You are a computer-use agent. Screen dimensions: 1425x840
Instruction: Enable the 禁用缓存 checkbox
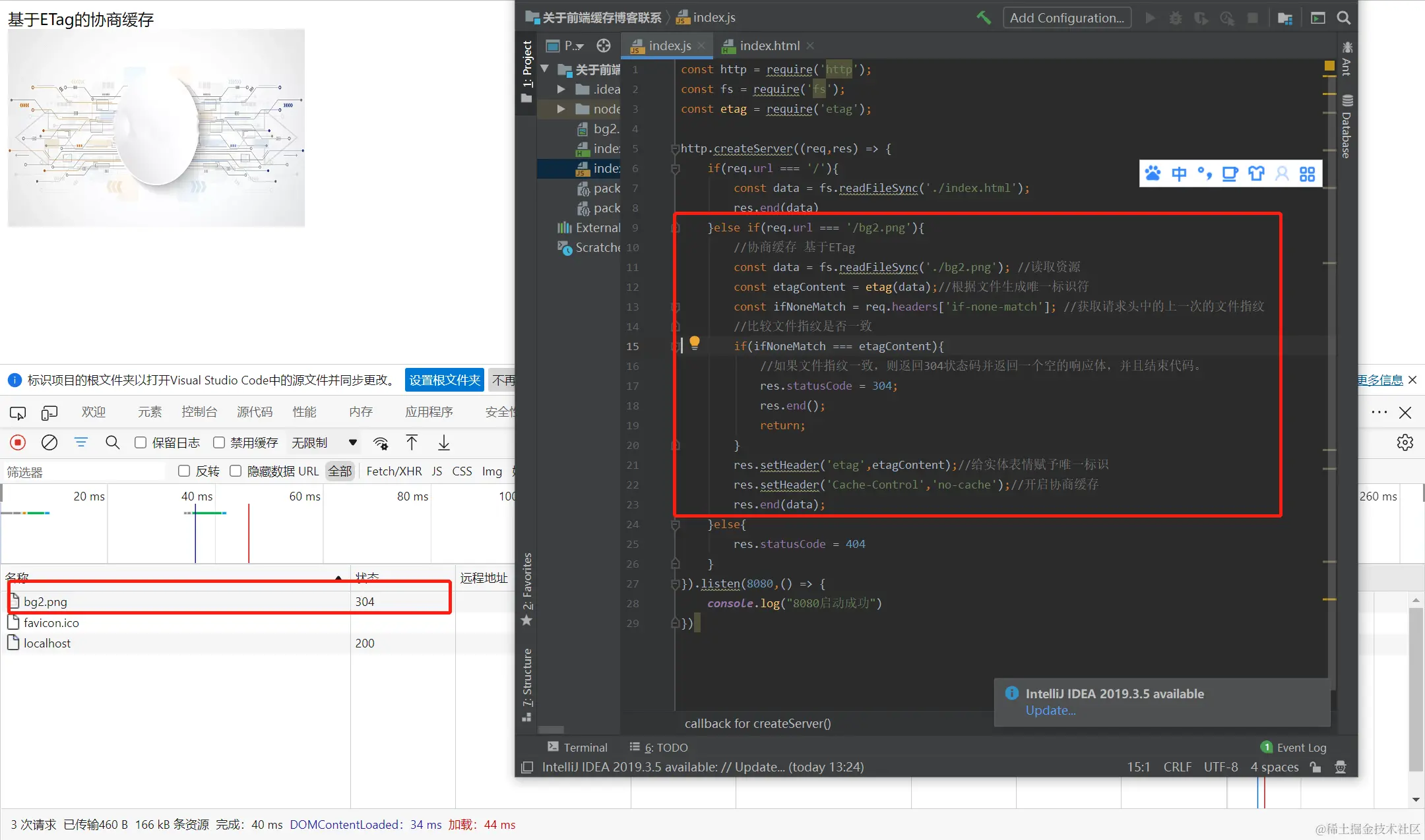click(219, 442)
